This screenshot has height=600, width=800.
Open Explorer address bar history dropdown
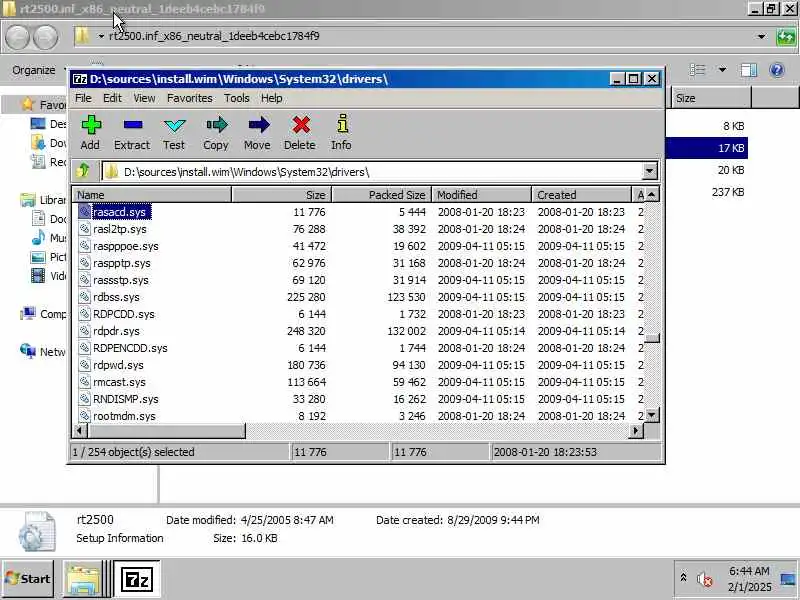[761, 37]
